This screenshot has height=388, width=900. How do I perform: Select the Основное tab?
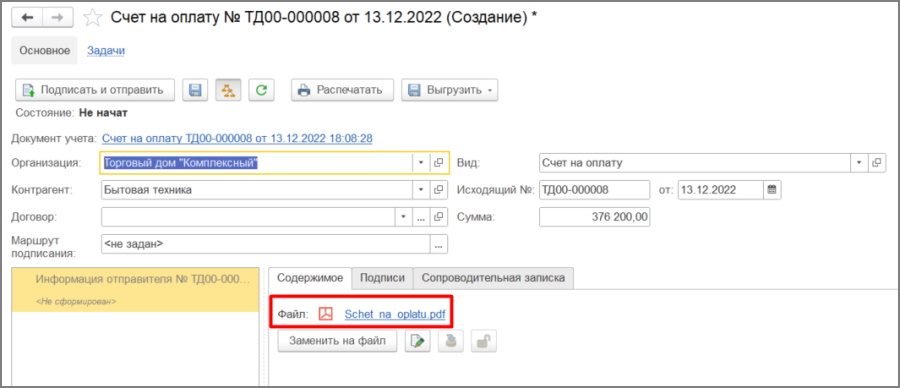[44, 51]
